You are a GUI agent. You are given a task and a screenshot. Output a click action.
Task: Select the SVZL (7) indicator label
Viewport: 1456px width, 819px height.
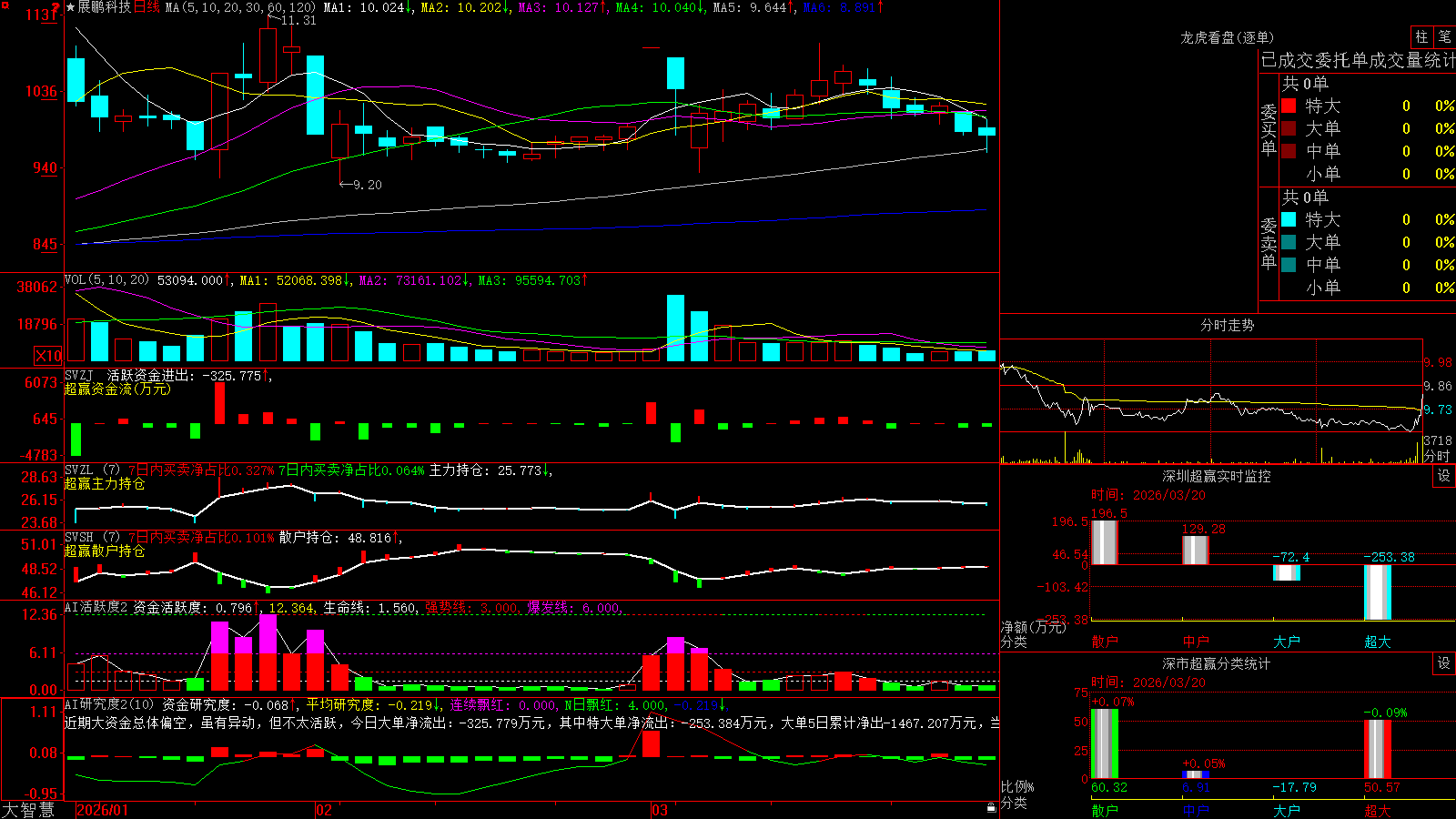click(92, 470)
